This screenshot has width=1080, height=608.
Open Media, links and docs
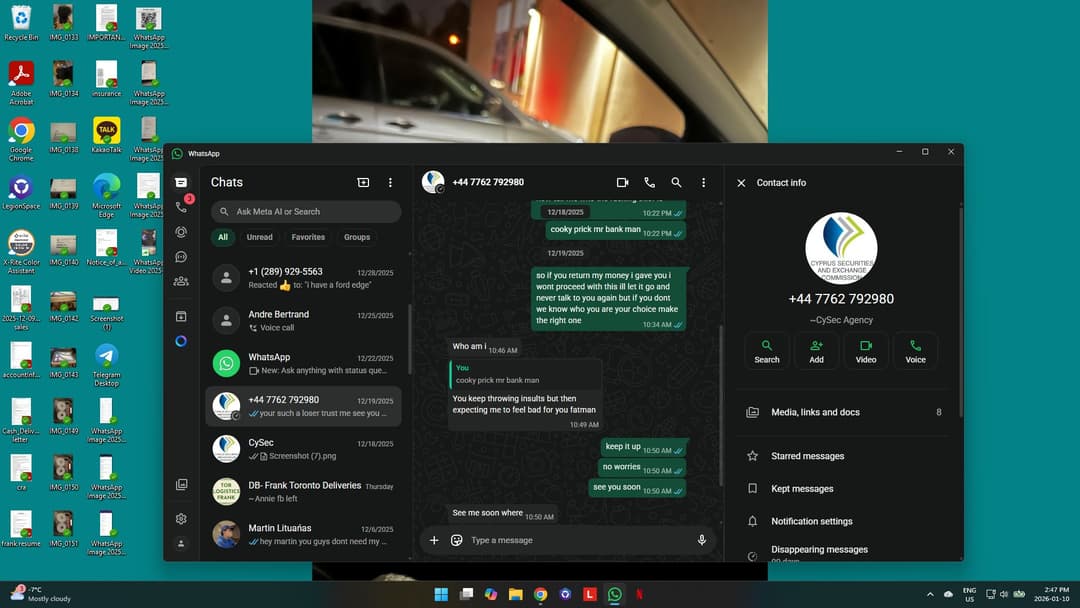(844, 412)
